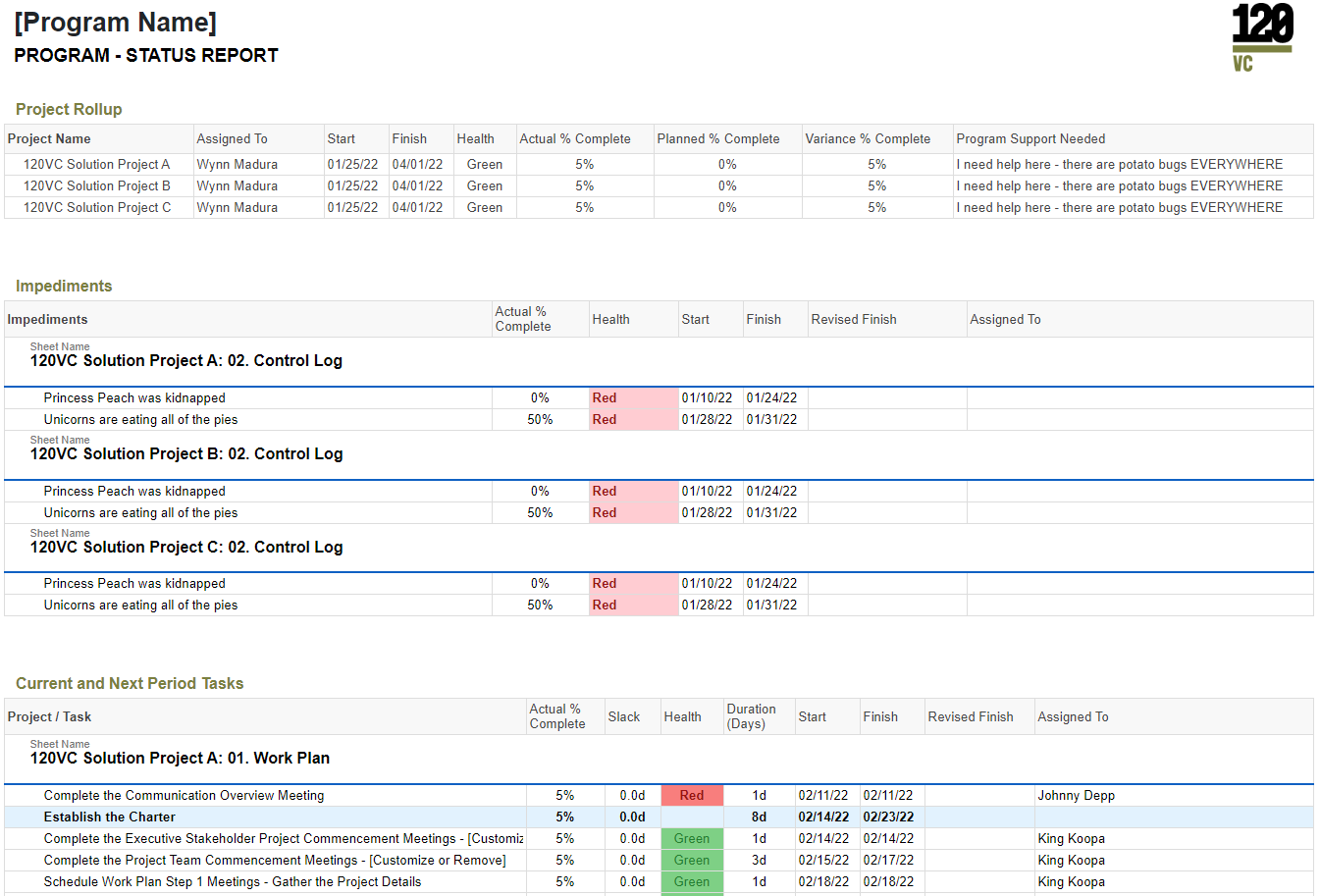Open Project C: 02. Control Log sheet

(186, 548)
